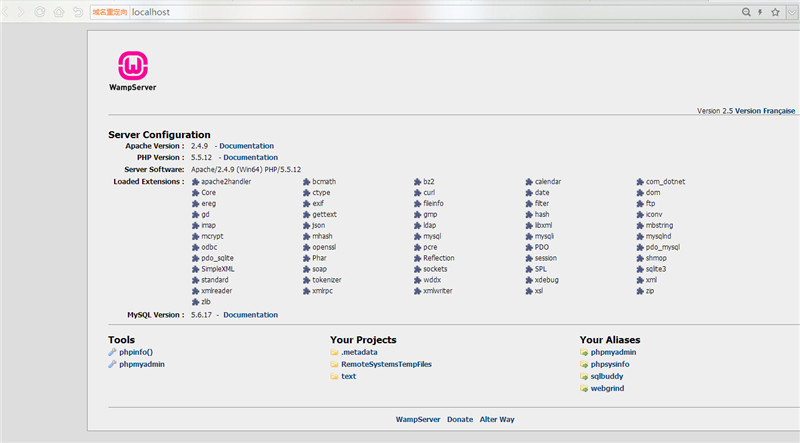Click alias icon beside webgrind
The image size is (800, 443).
(x=584, y=388)
